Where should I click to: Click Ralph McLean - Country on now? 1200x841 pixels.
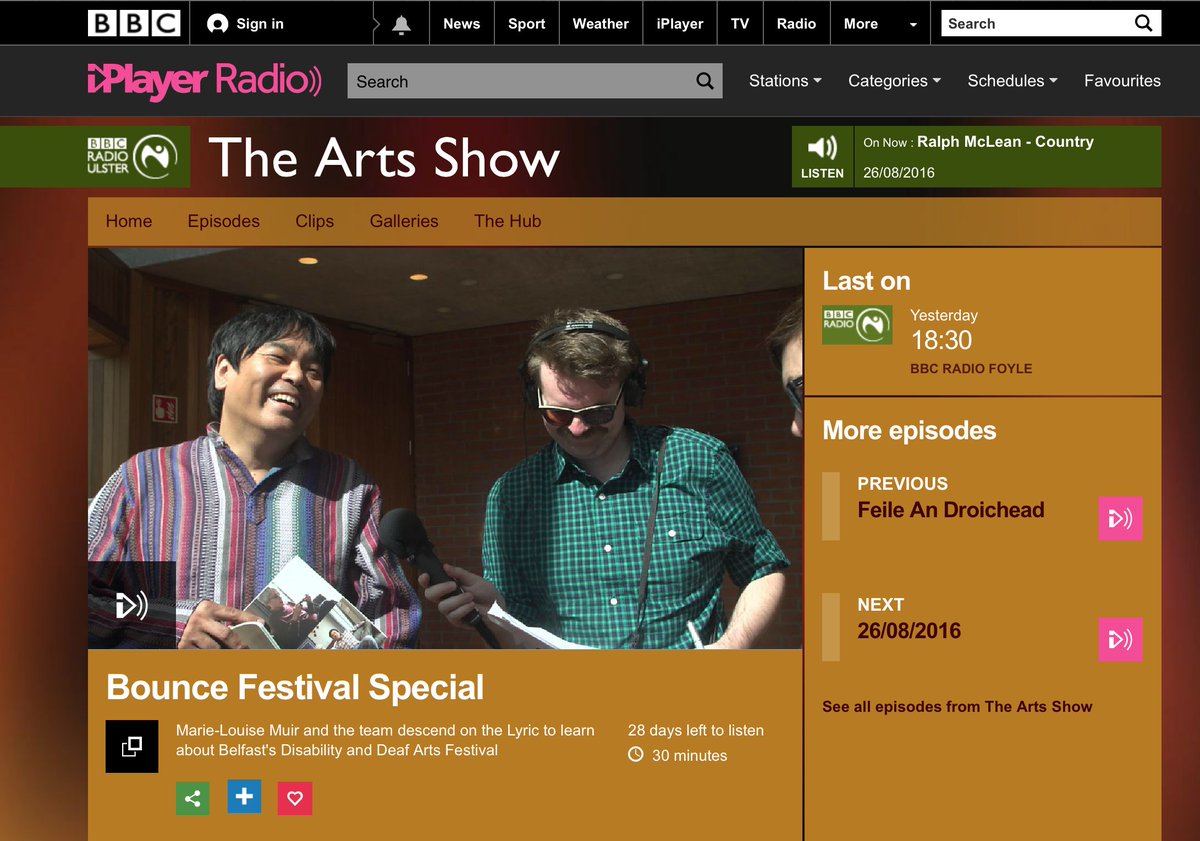[1005, 142]
